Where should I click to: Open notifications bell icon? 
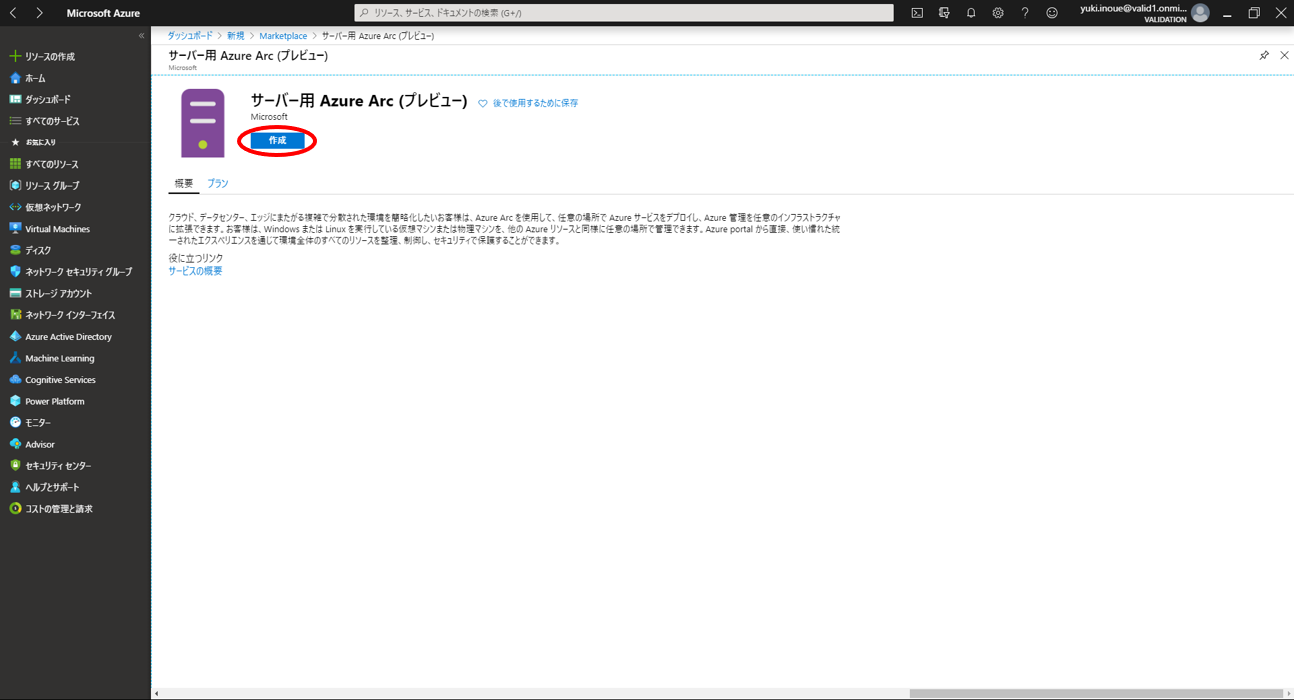[971, 13]
